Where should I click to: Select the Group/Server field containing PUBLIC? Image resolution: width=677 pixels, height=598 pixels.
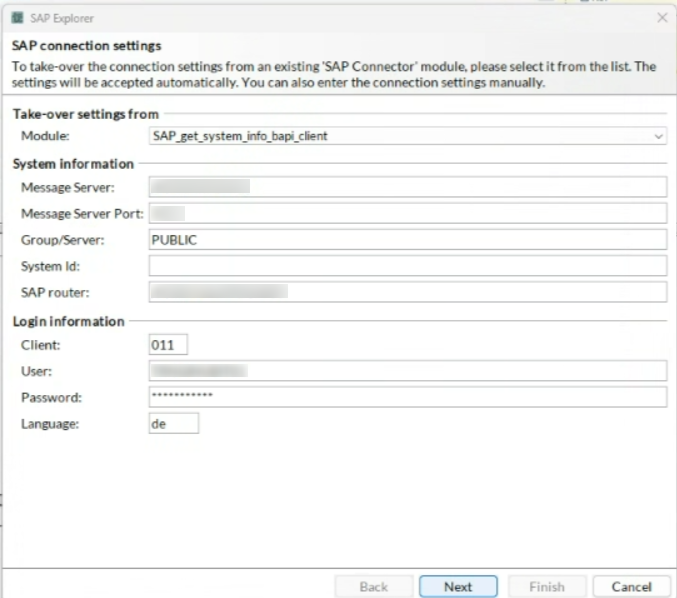point(407,239)
